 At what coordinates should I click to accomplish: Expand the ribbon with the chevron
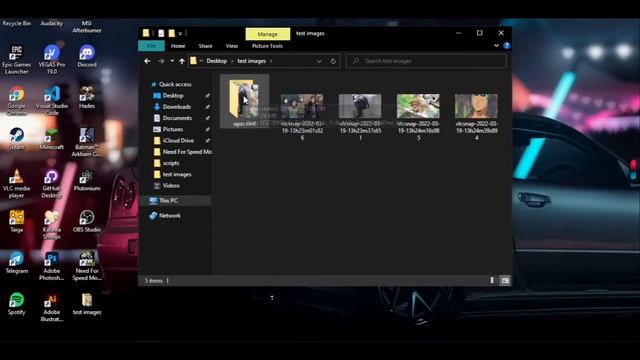[496, 46]
